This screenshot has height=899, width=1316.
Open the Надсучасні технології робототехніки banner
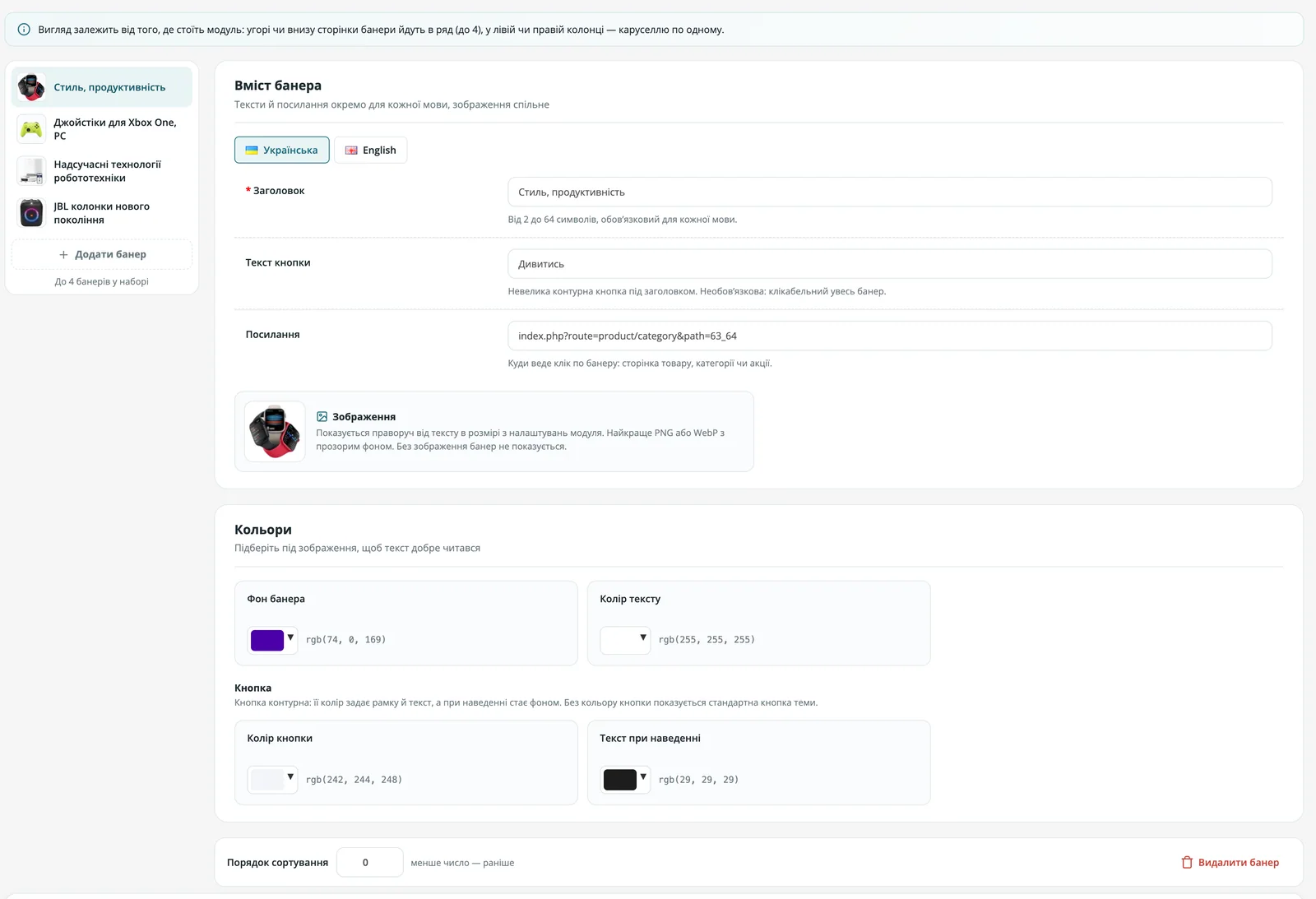pyautogui.click(x=102, y=171)
